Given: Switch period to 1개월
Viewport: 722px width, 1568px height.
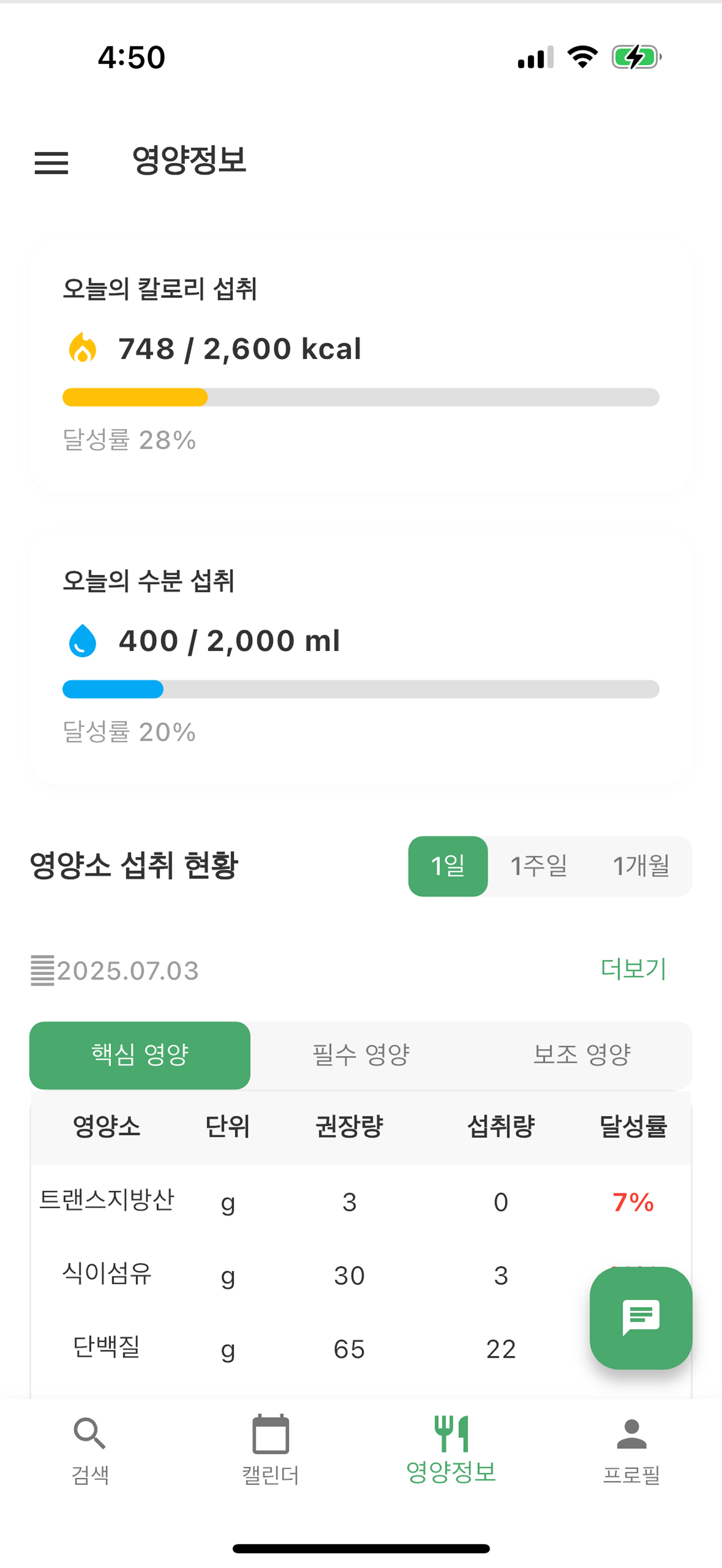Looking at the screenshot, I should click(x=641, y=865).
